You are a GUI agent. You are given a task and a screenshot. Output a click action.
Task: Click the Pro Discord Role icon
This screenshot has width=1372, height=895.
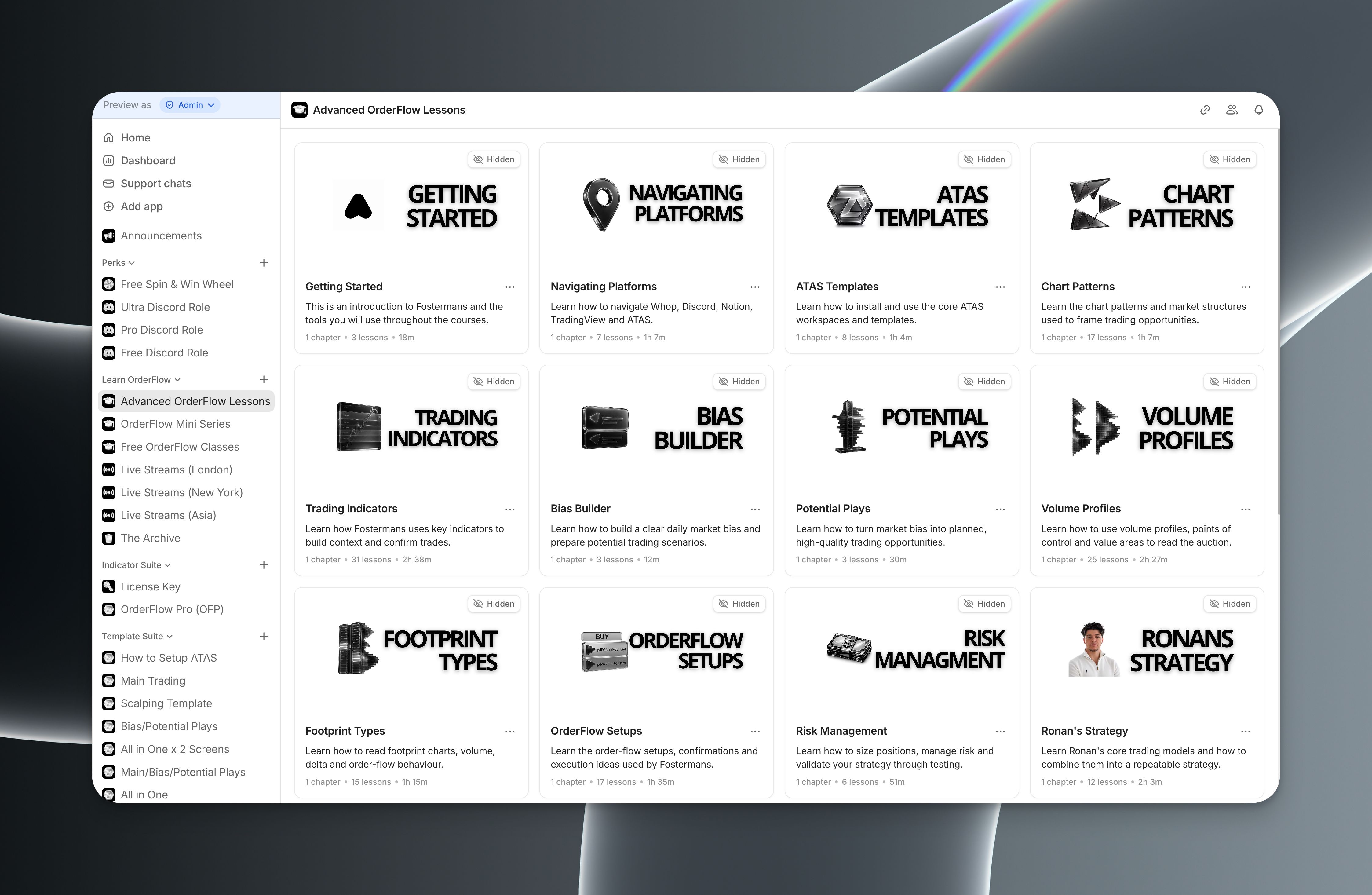tap(108, 330)
